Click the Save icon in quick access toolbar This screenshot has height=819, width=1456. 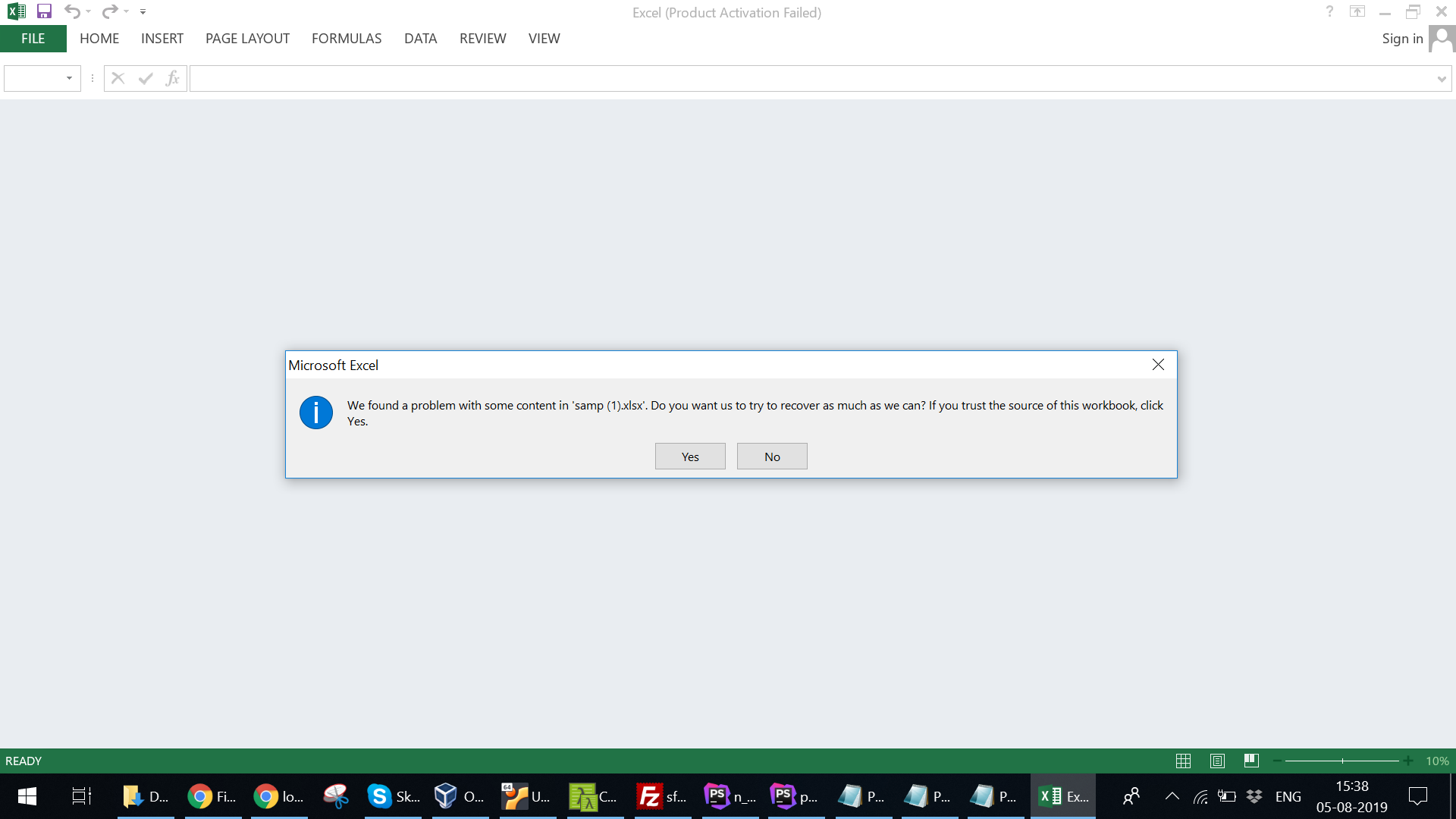click(x=44, y=11)
